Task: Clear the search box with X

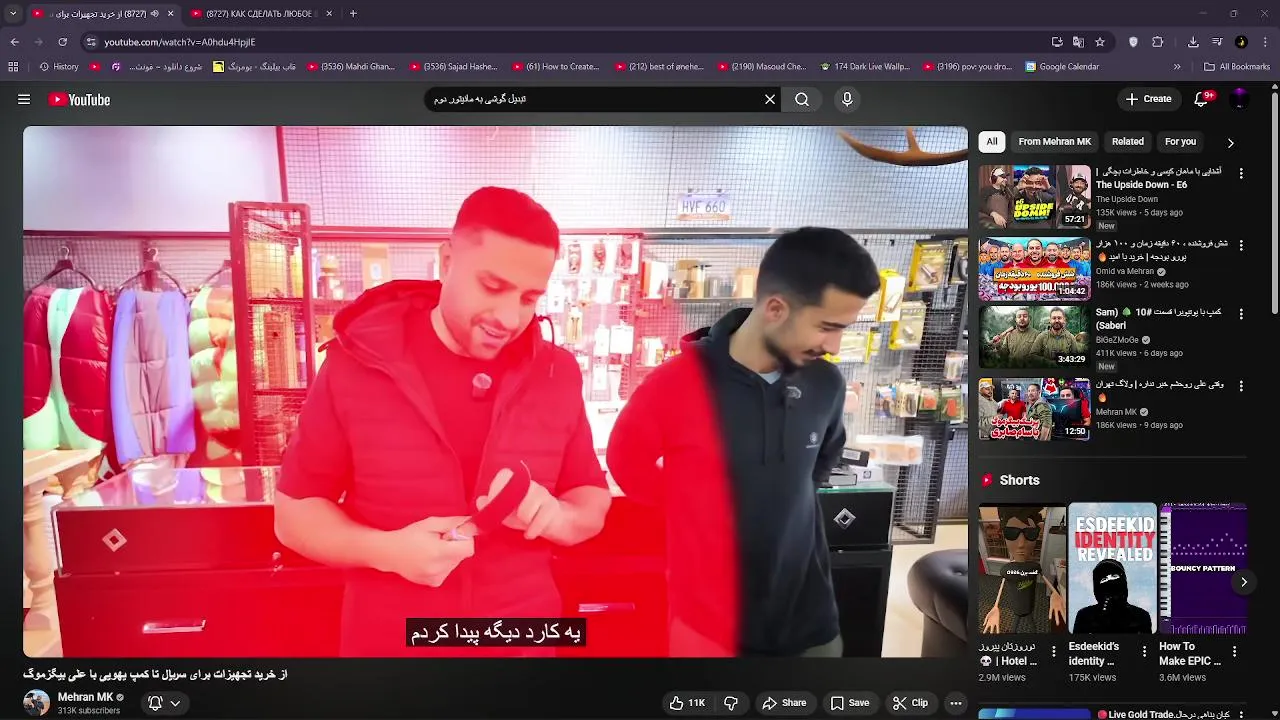Action: [770, 99]
